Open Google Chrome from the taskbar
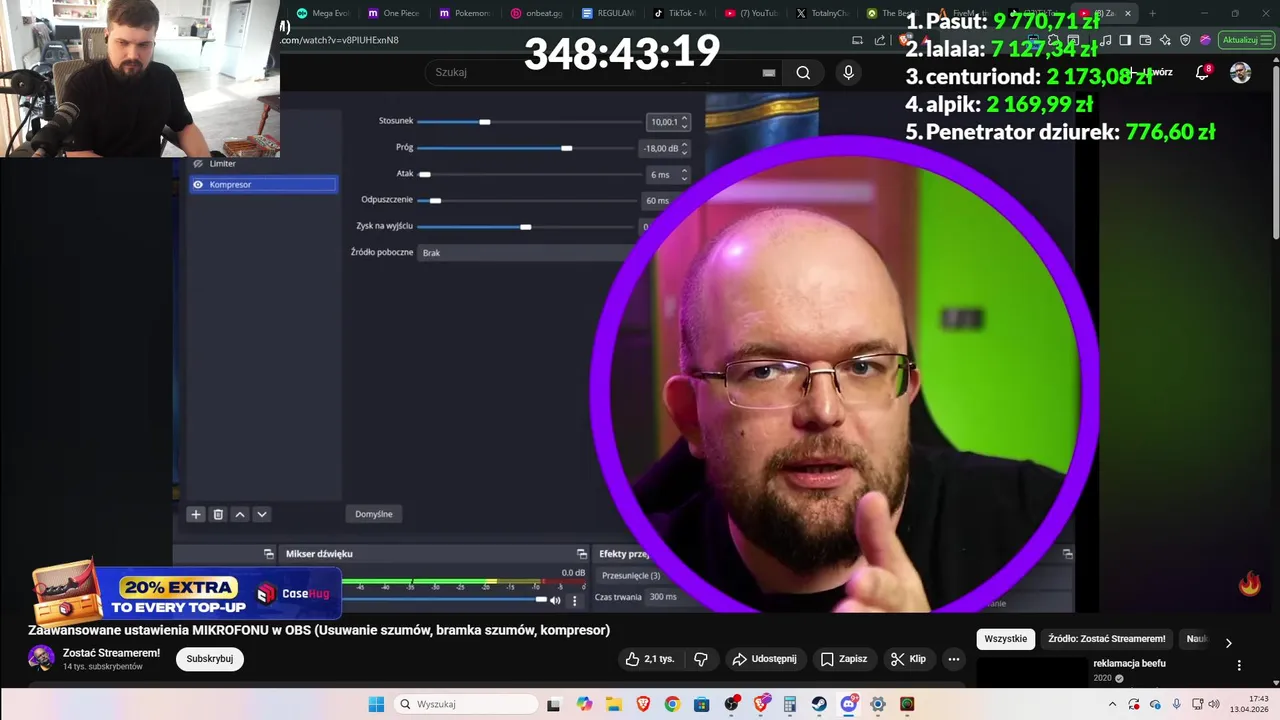 (672, 704)
